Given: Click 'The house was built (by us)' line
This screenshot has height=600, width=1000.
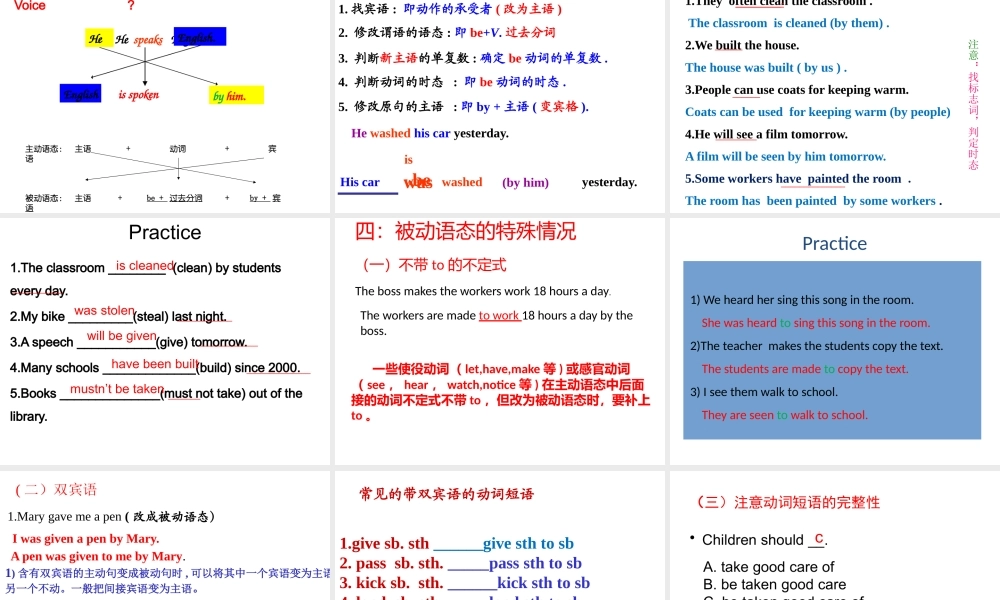Looking at the screenshot, I should [x=766, y=68].
